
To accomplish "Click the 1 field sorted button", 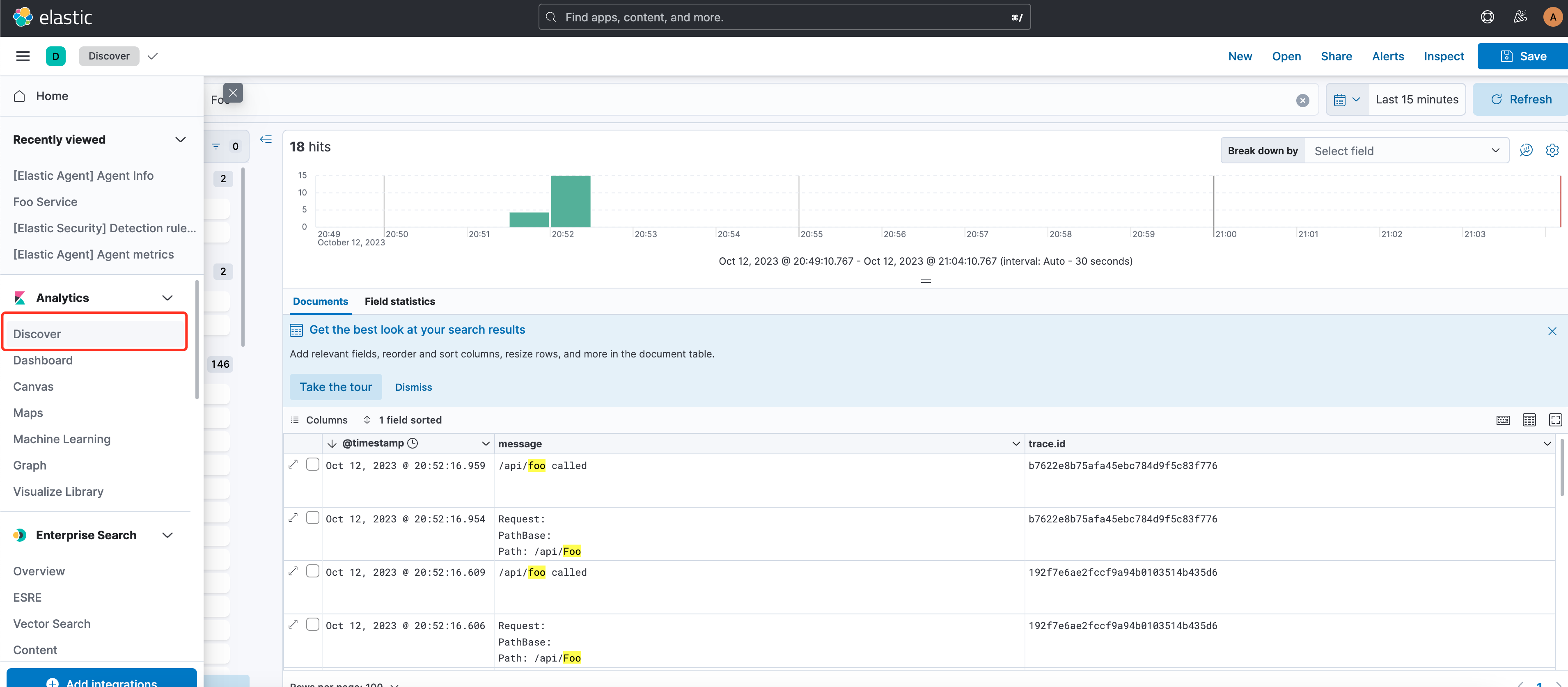I will click(402, 420).
